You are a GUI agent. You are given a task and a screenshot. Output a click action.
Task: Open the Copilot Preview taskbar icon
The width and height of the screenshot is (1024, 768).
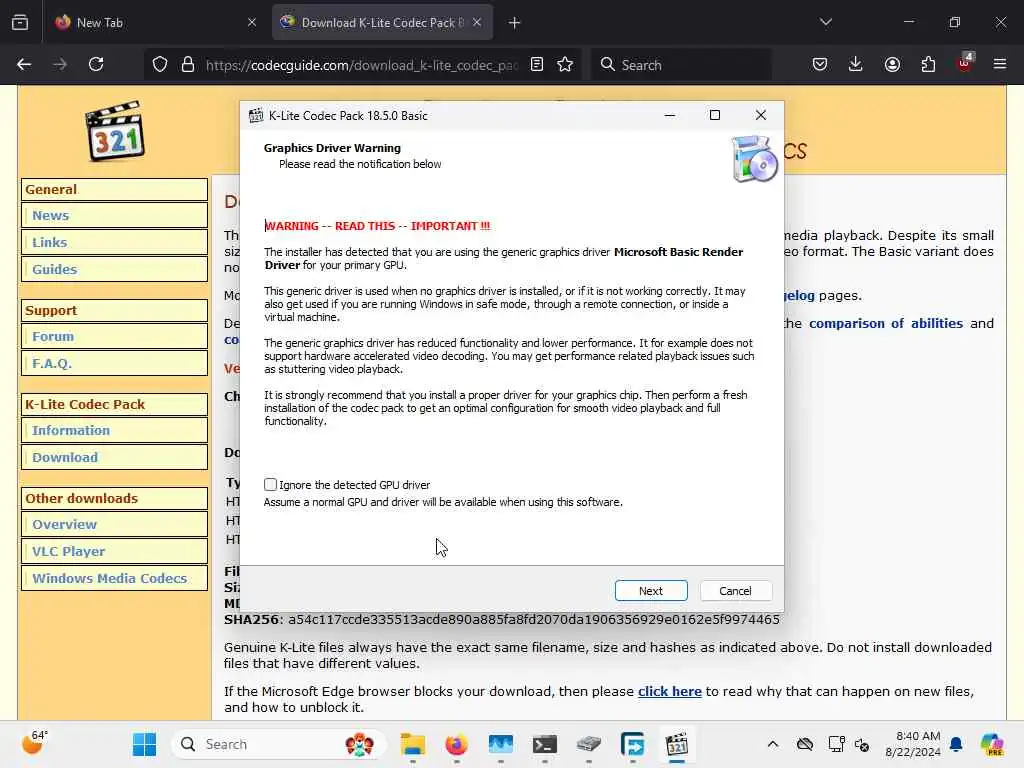pos(992,744)
